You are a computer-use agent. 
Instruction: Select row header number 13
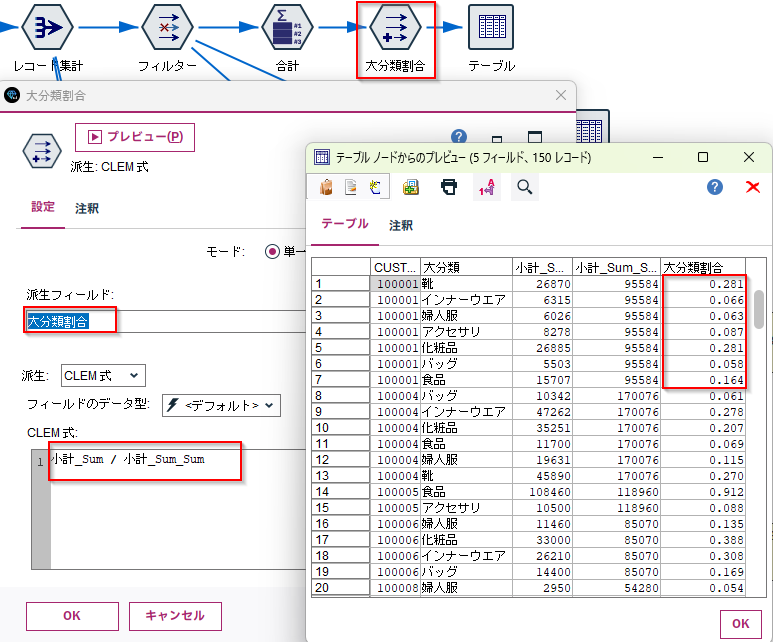[x=341, y=475]
